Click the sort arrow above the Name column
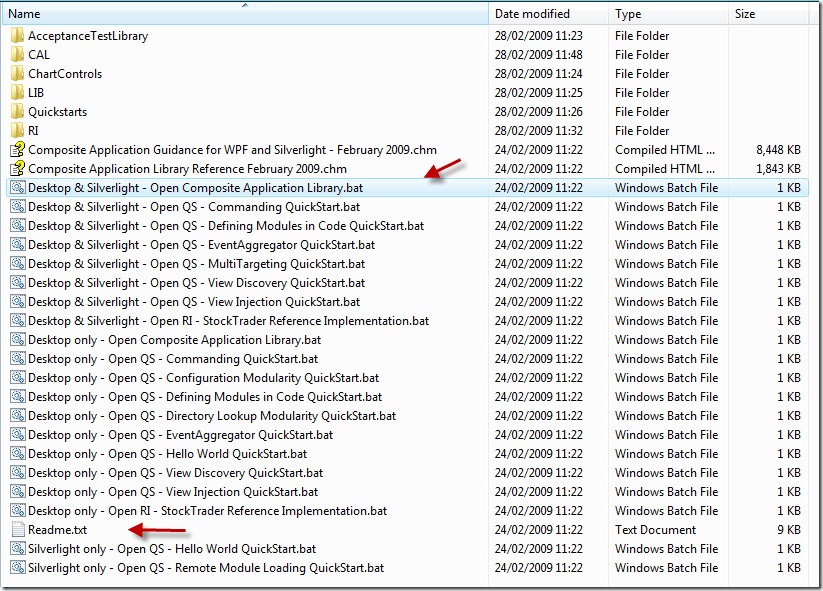 pos(245,5)
